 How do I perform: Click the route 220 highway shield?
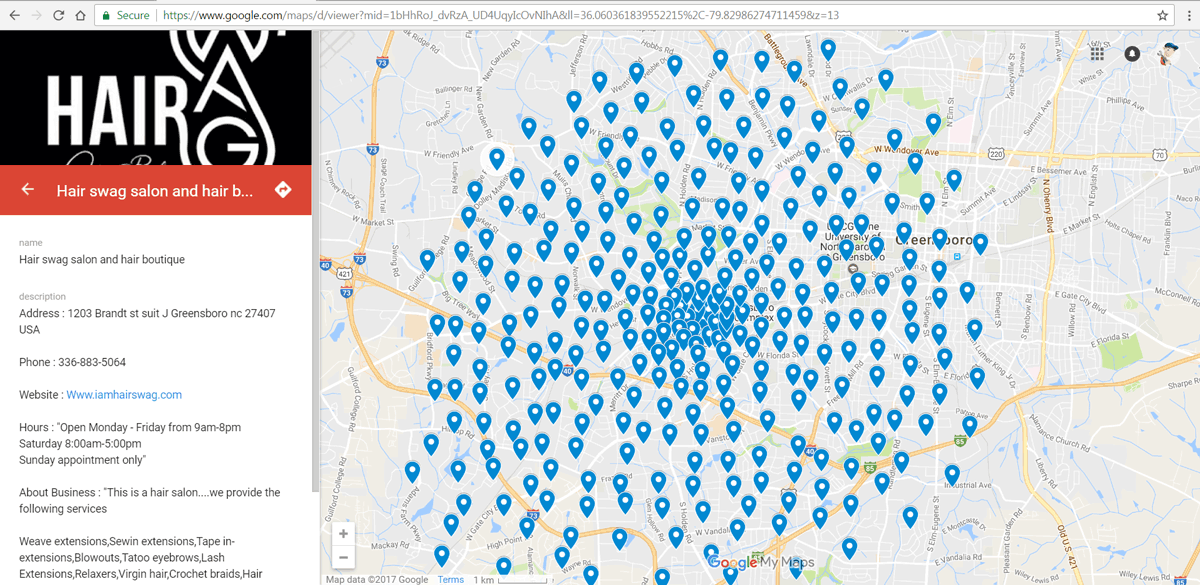point(995,154)
